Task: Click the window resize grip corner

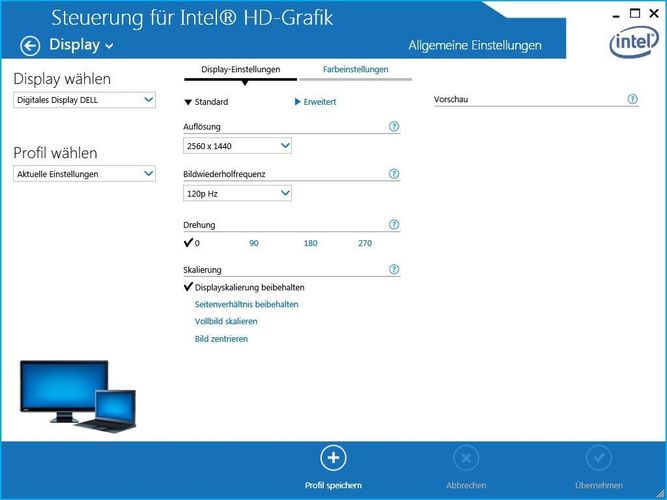Action: [x=659, y=492]
